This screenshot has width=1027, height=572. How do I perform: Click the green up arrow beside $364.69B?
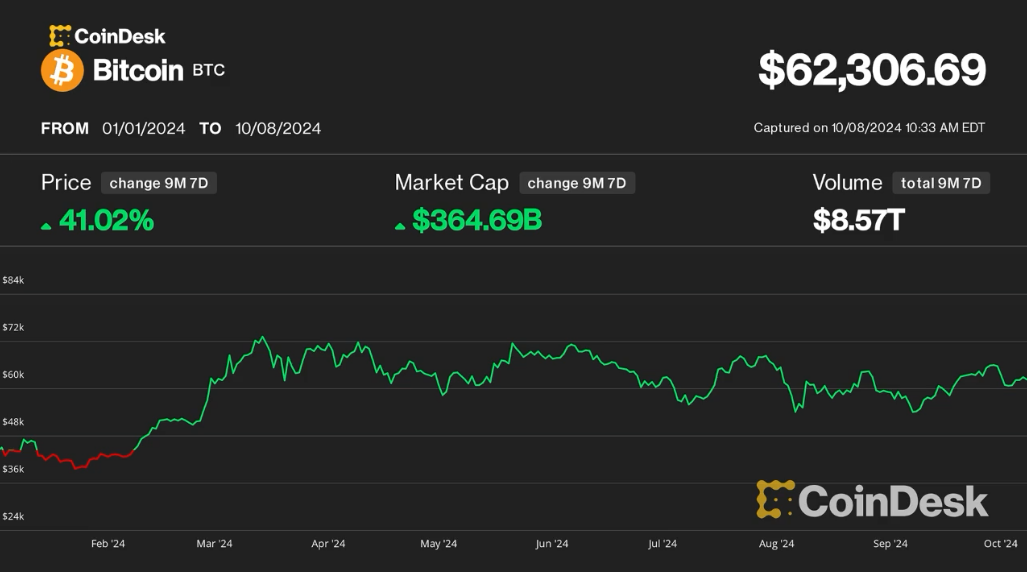(x=400, y=226)
